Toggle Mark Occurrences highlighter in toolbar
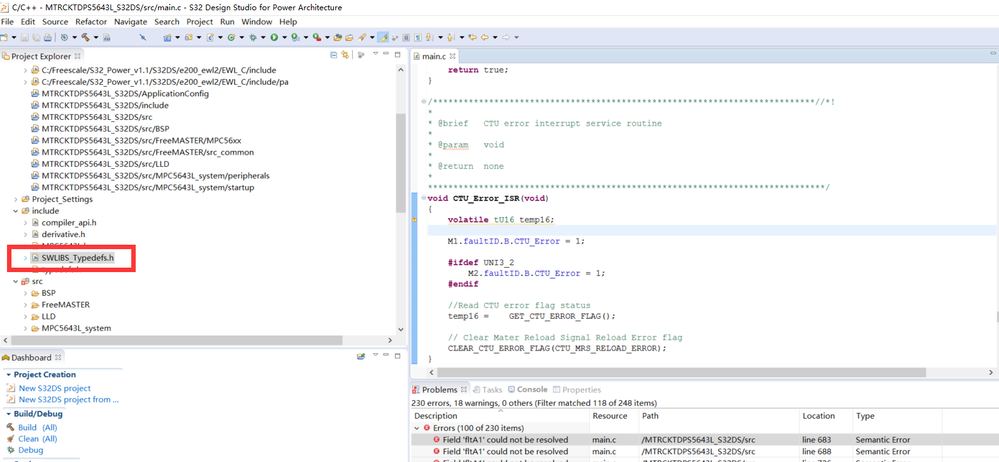This screenshot has width=999, height=462. [382, 37]
